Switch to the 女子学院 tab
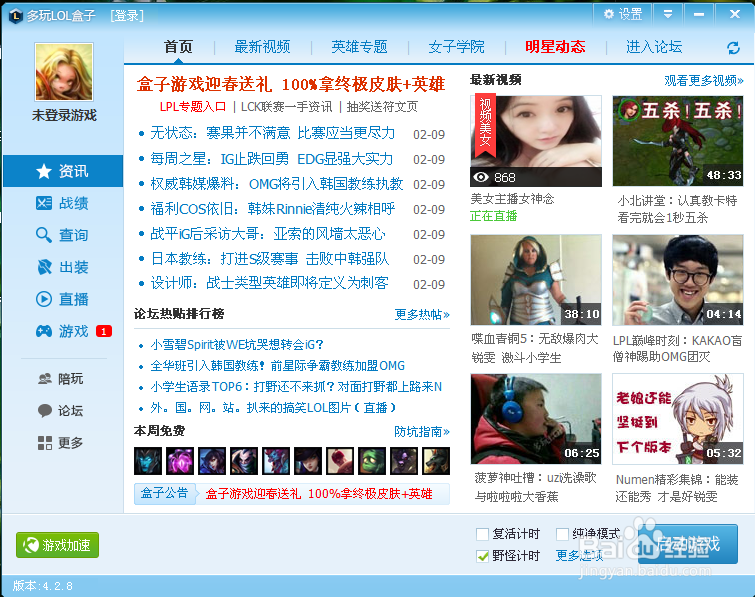755x597 pixels. pos(456,47)
